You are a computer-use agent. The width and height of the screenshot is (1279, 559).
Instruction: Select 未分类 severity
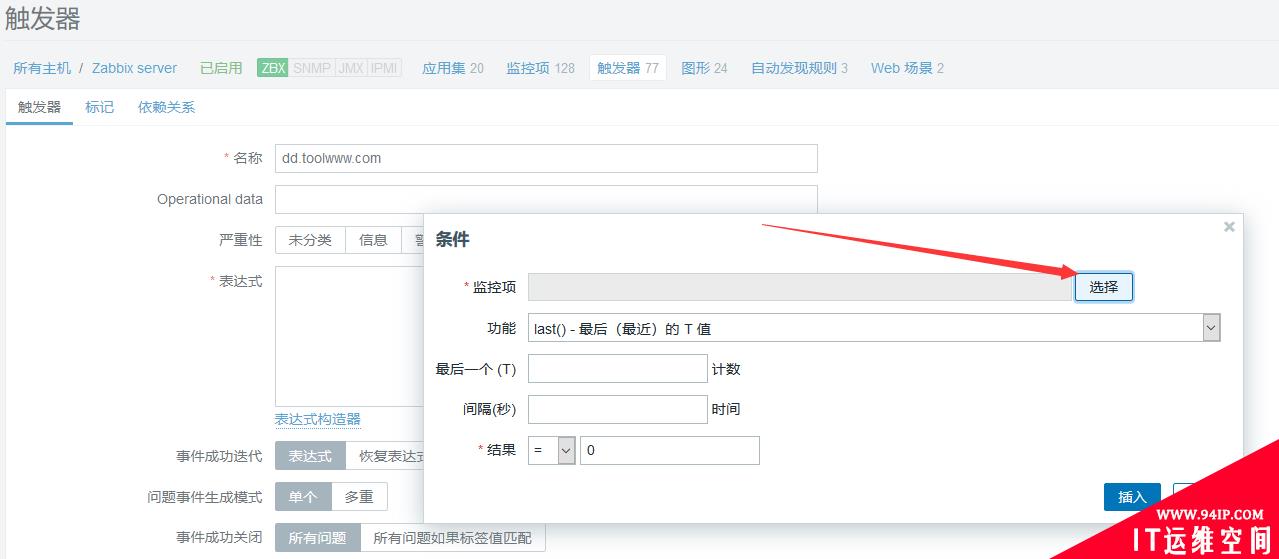pyautogui.click(x=310, y=240)
